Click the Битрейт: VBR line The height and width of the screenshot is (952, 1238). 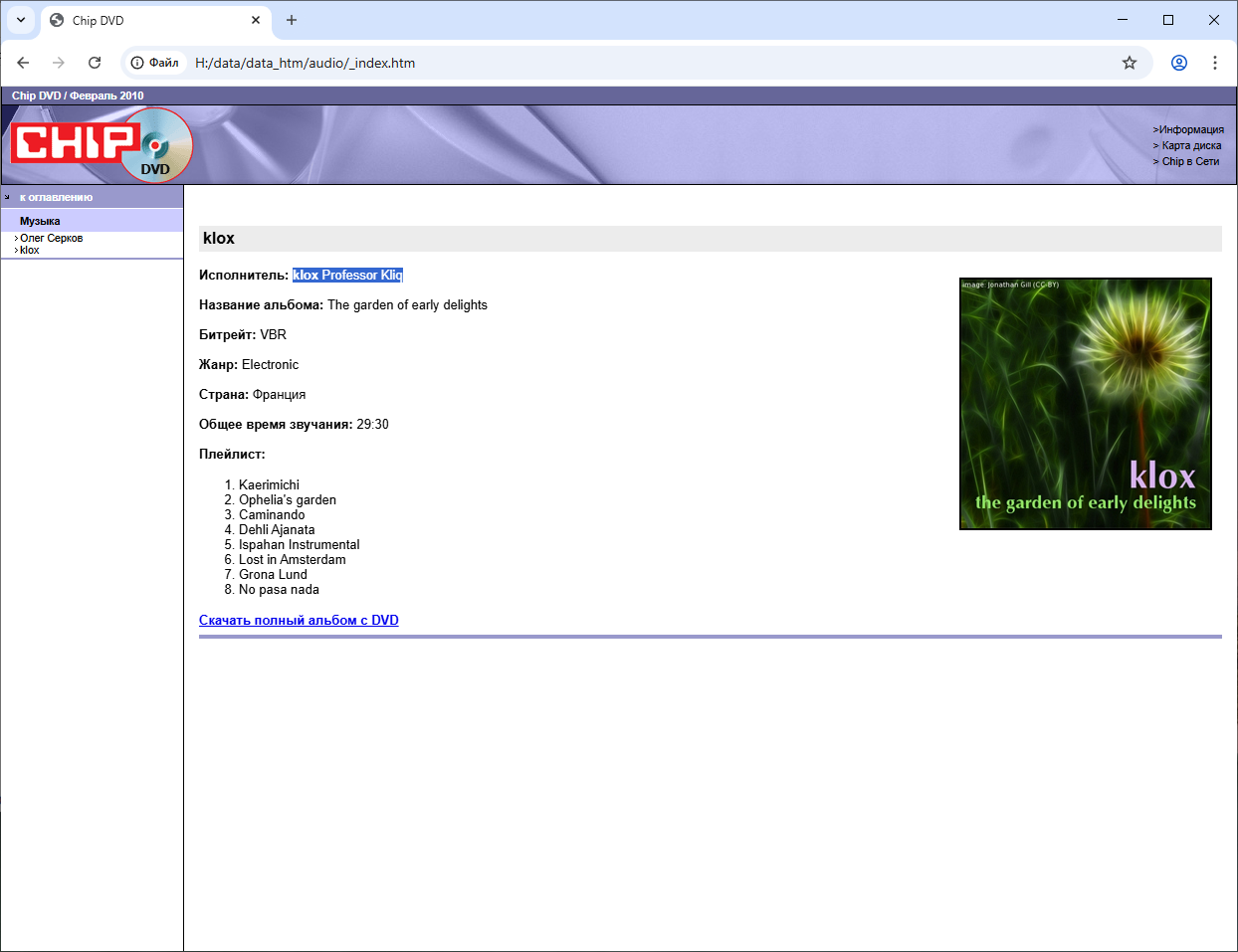243,334
